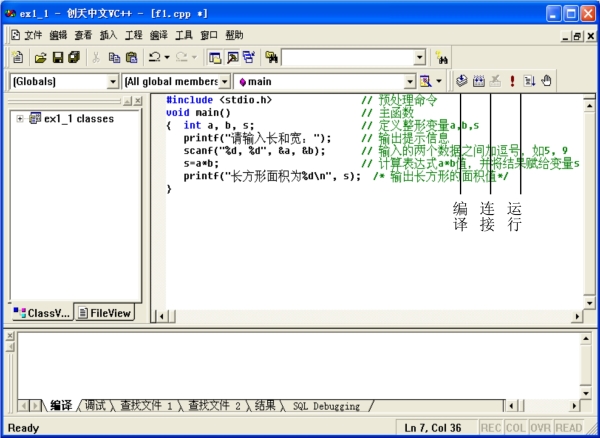Viewport: 600px width, 438px height.
Task: Click the Paste clipboard icon
Action: tap(131, 58)
